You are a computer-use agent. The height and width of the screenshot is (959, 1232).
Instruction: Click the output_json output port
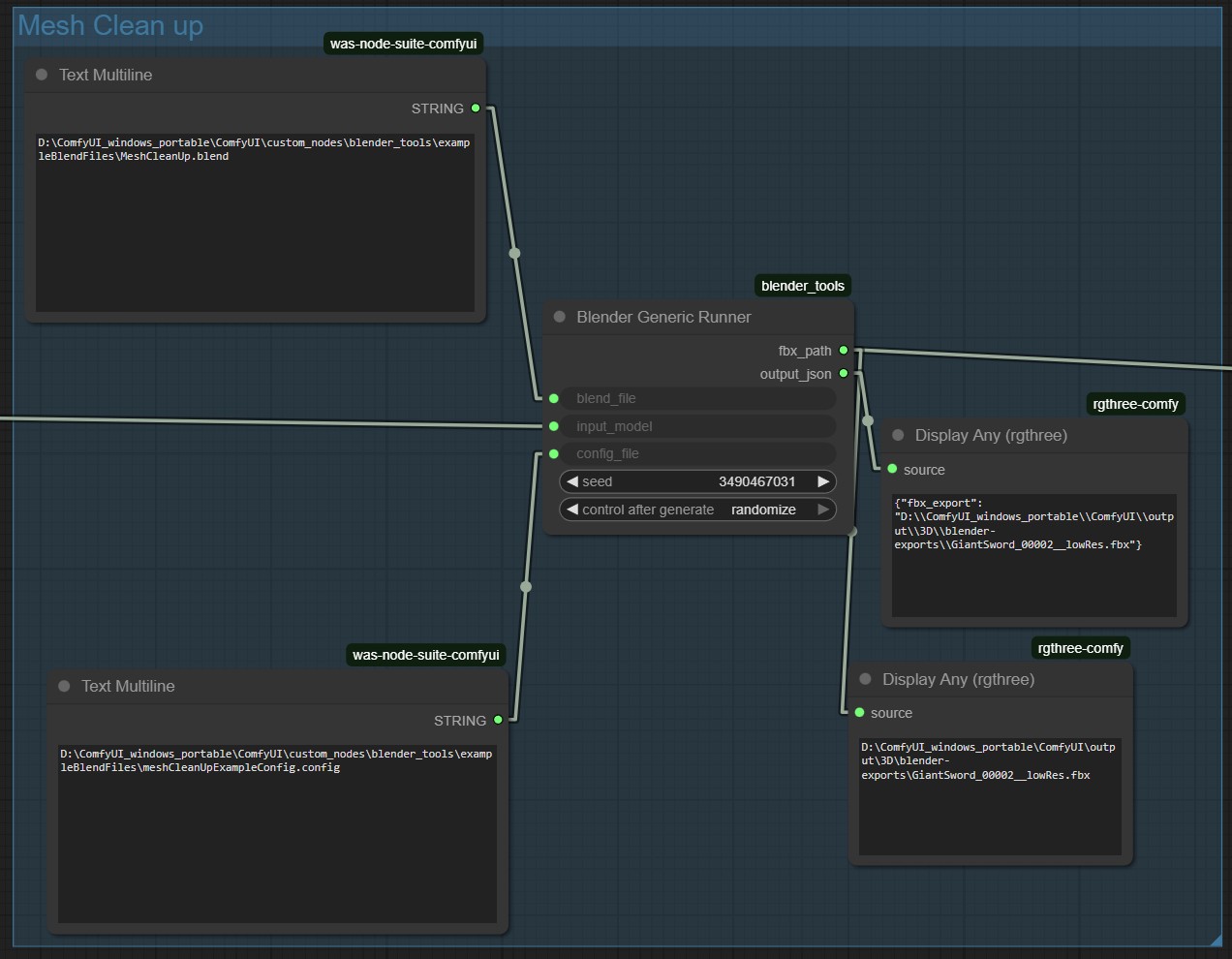coord(844,373)
